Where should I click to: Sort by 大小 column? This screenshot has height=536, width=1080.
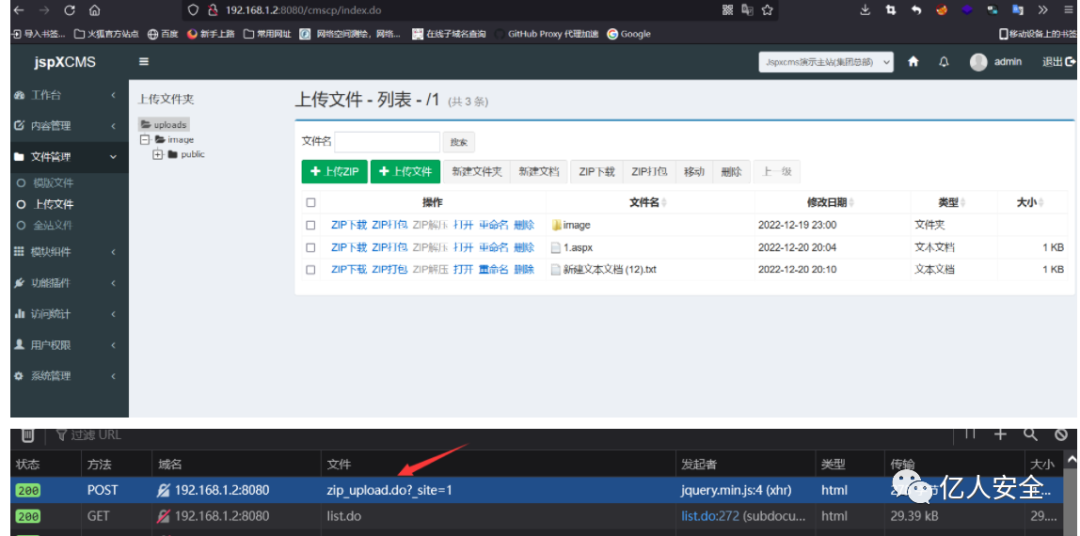[1030, 203]
